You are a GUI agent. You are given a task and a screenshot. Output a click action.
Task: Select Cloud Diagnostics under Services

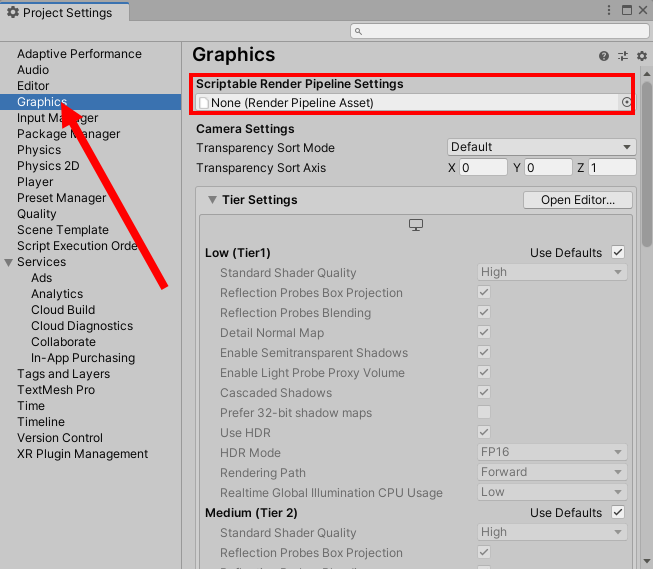point(82,326)
